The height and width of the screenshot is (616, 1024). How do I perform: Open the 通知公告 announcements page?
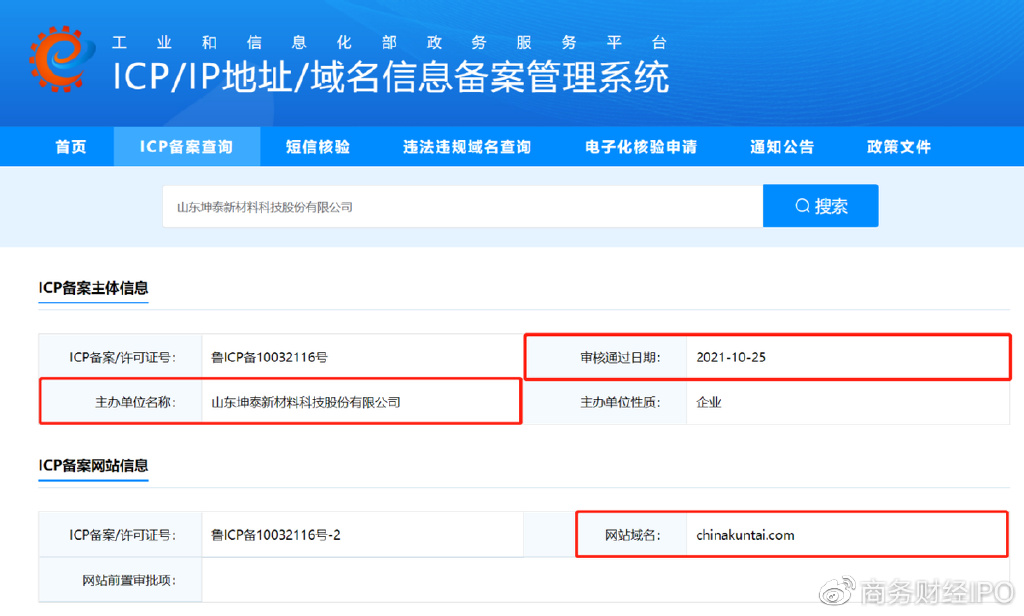pyautogui.click(x=782, y=146)
